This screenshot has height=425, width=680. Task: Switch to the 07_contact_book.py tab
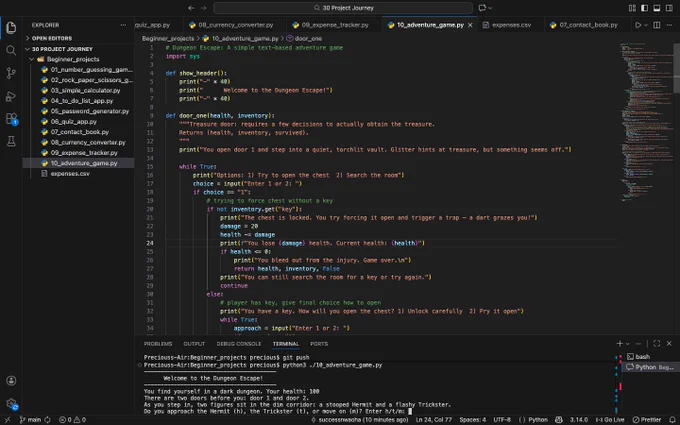(x=588, y=25)
